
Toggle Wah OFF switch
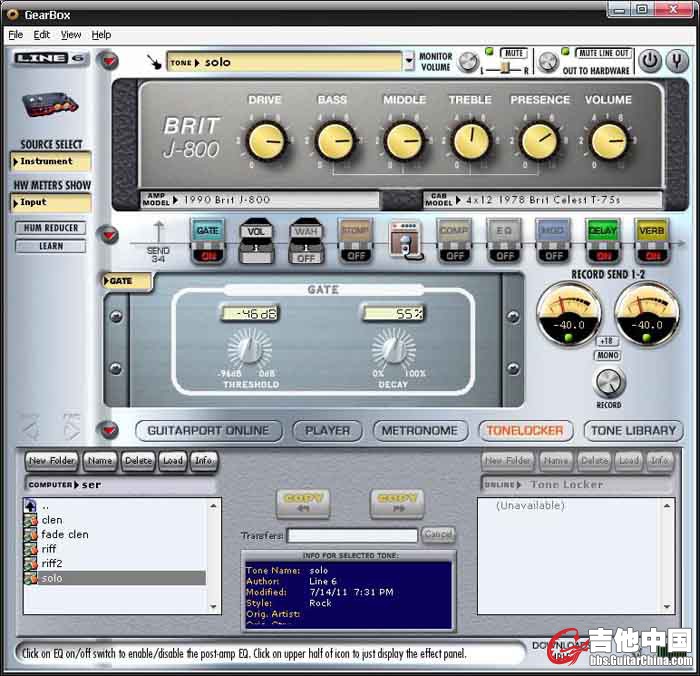(x=306, y=258)
